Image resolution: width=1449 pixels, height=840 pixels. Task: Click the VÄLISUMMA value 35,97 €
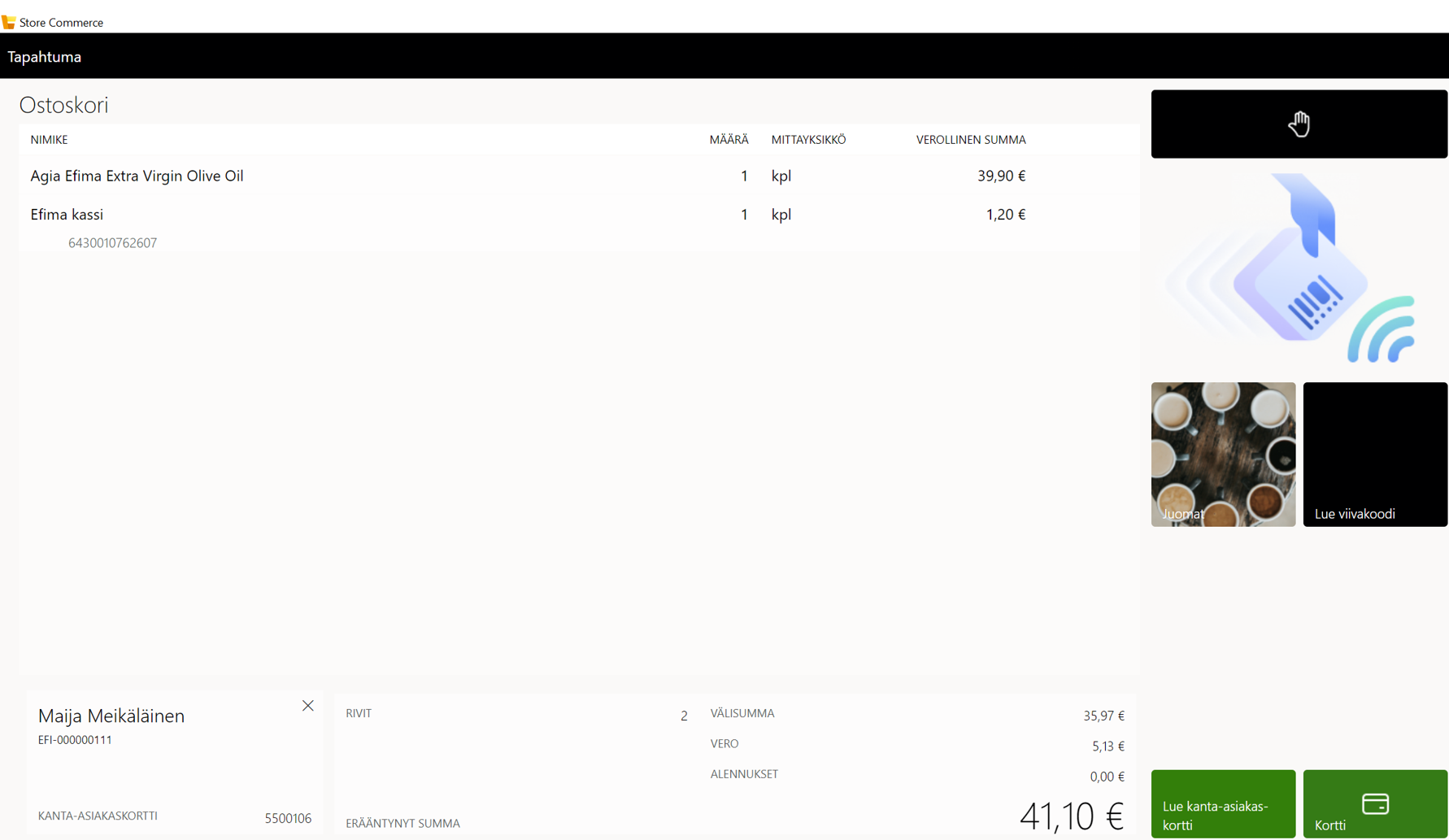pyautogui.click(x=1103, y=716)
